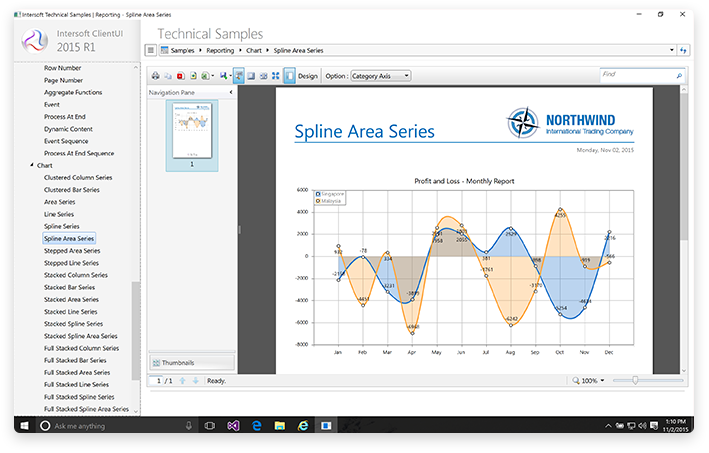This screenshot has width=709, height=453.
Task: Toggle the highlighted page view button before Design
Action: [289, 76]
